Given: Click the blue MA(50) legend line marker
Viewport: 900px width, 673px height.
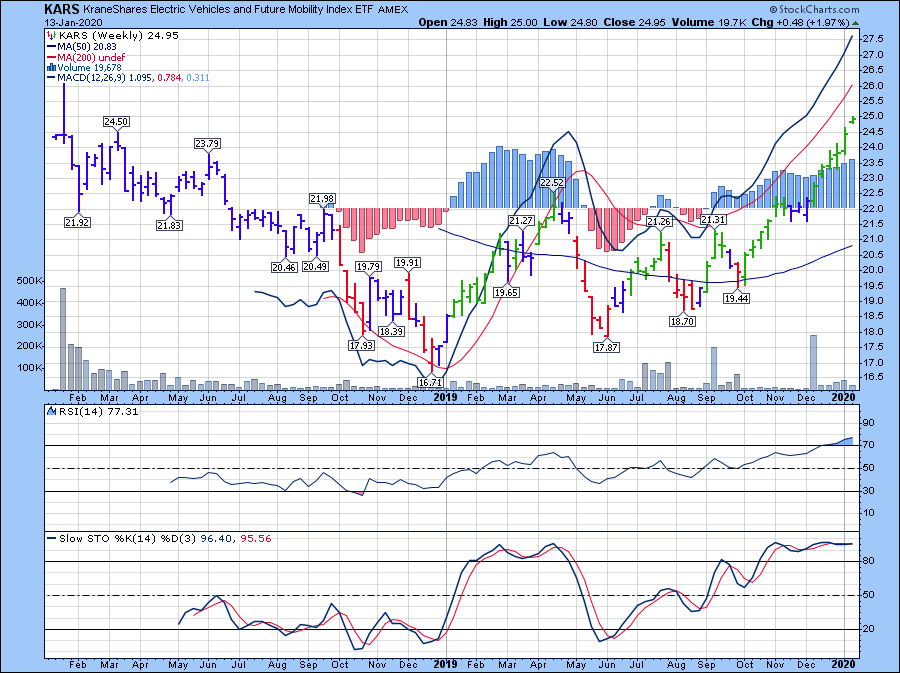Looking at the screenshot, I should point(50,47).
